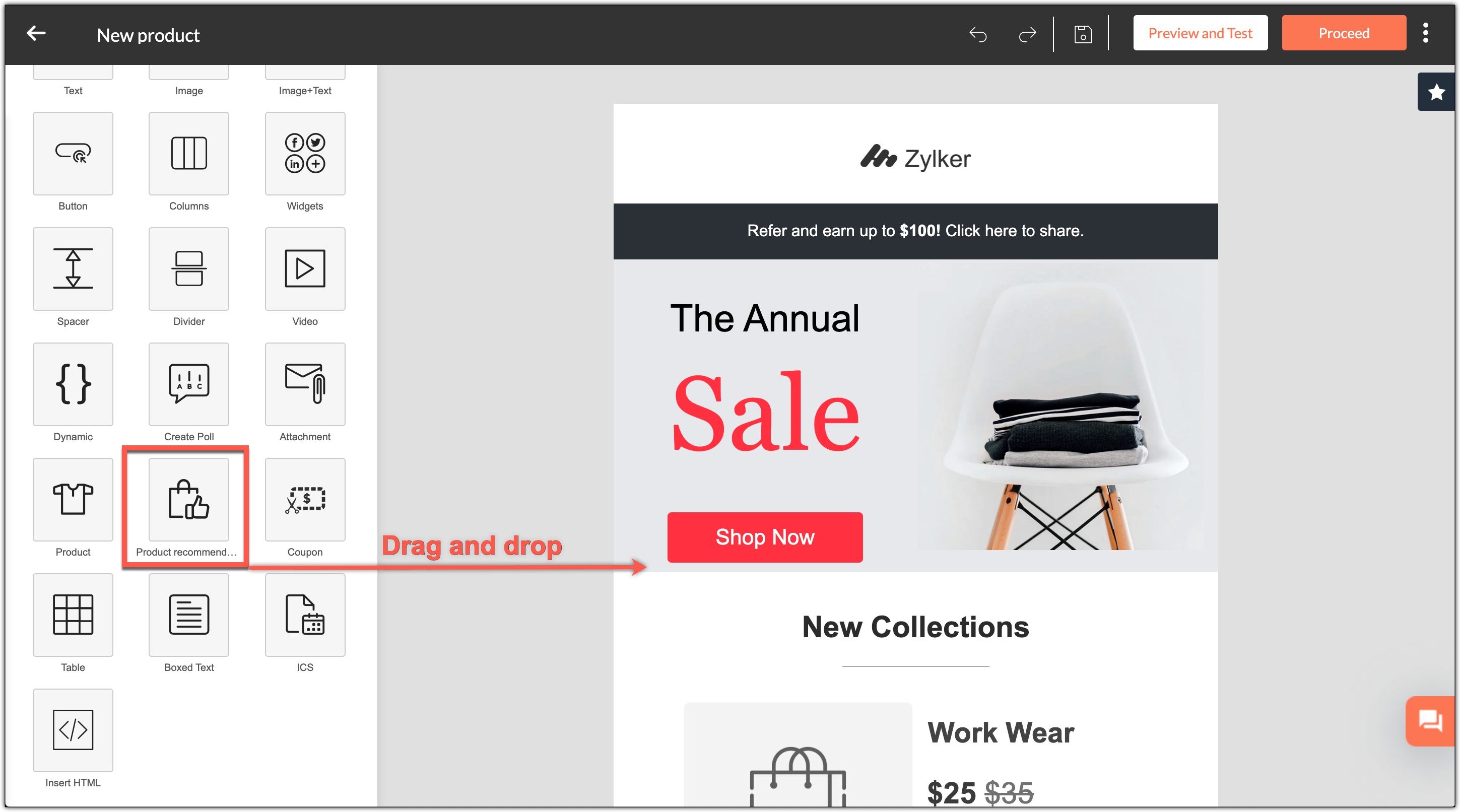Click the orange Proceed button
The width and height of the screenshot is (1460, 812).
[1343, 33]
